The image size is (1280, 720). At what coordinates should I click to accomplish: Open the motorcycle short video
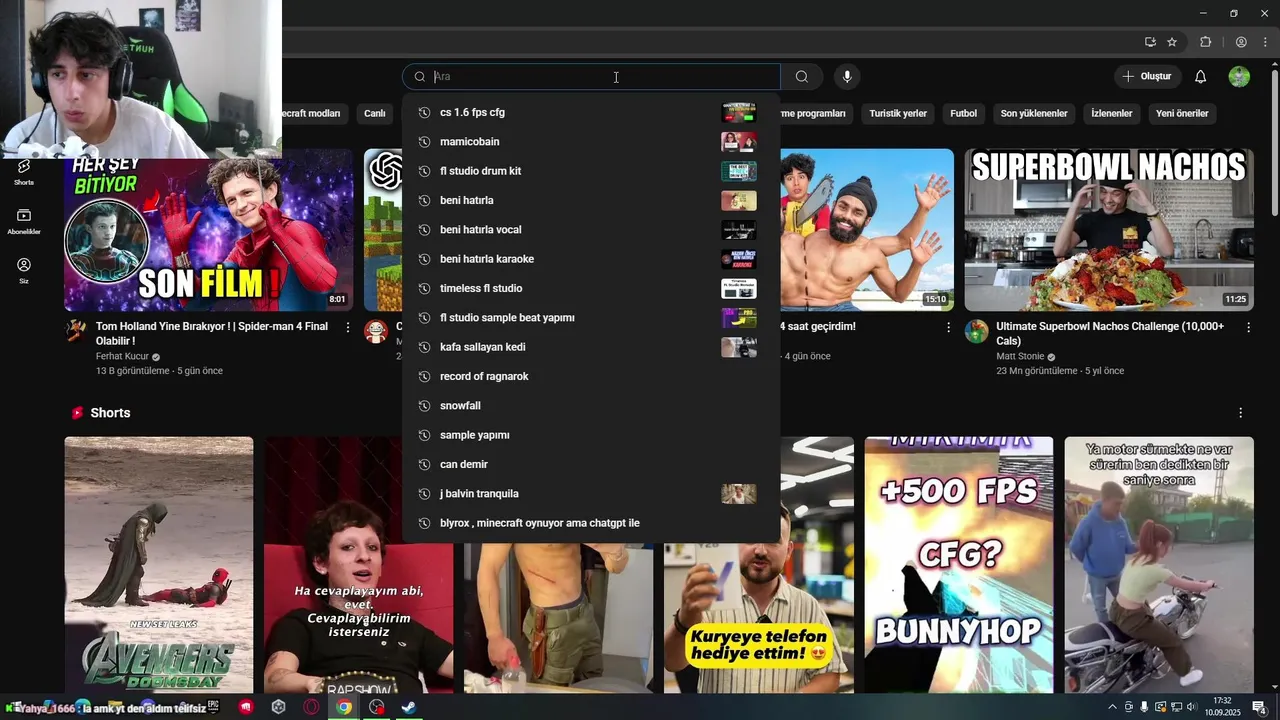1159,565
